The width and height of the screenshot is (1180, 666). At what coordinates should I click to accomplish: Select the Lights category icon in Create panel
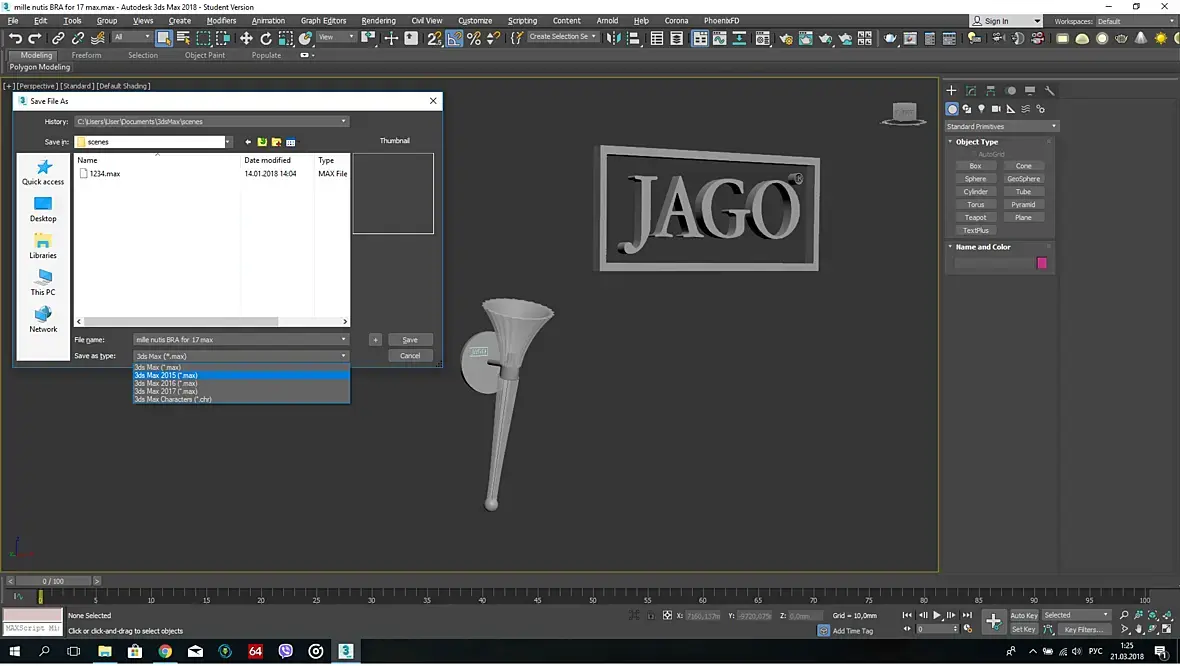click(981, 109)
